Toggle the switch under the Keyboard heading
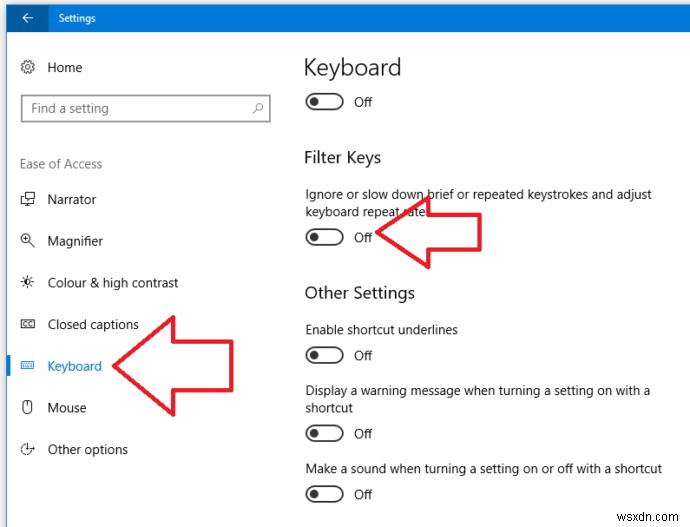 click(324, 102)
